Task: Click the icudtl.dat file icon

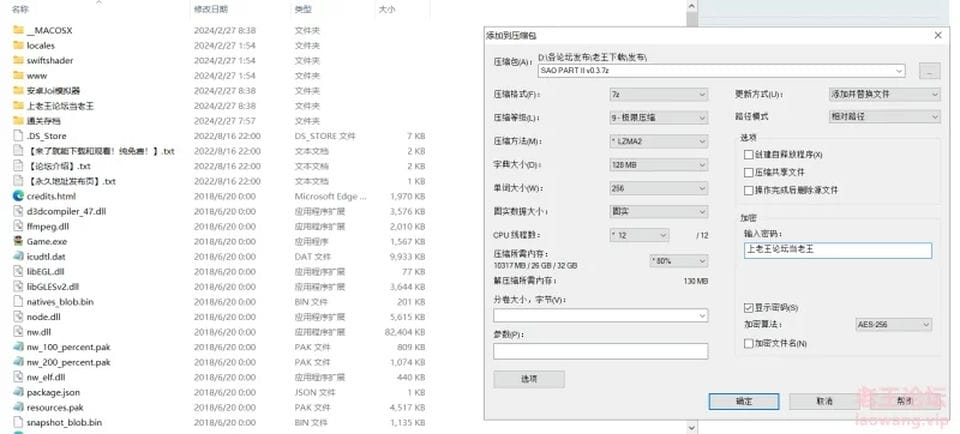Action: (18, 256)
